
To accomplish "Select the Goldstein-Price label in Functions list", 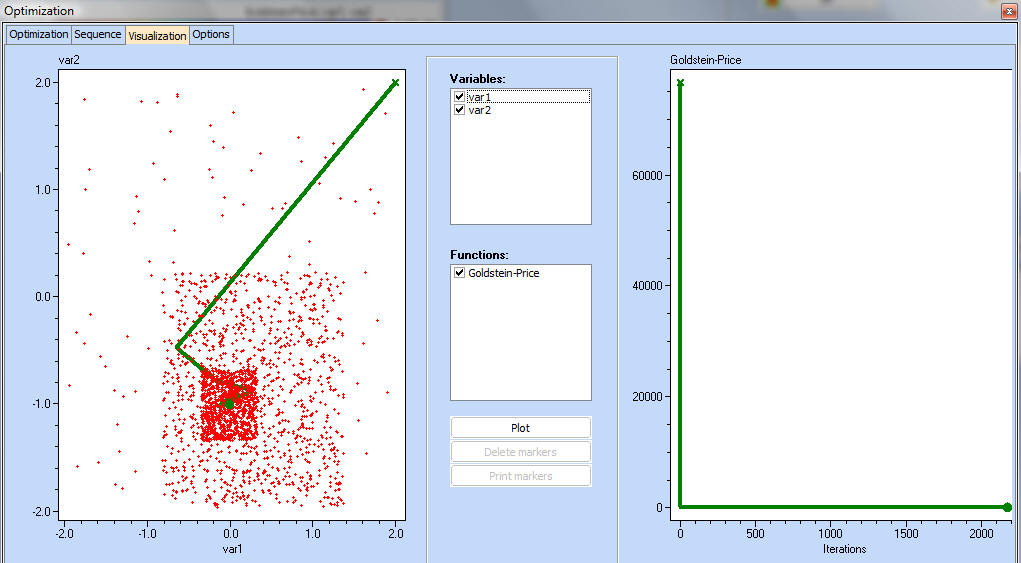I will click(x=504, y=273).
